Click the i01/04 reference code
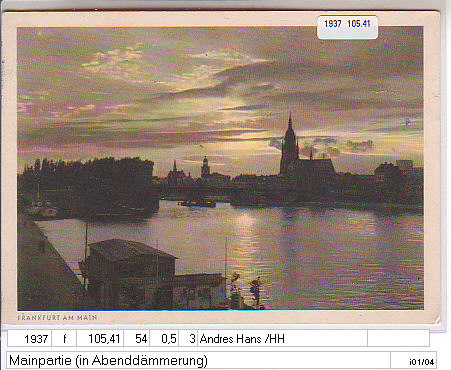Image resolution: width=451 pixels, height=370 pixels. pos(421,362)
